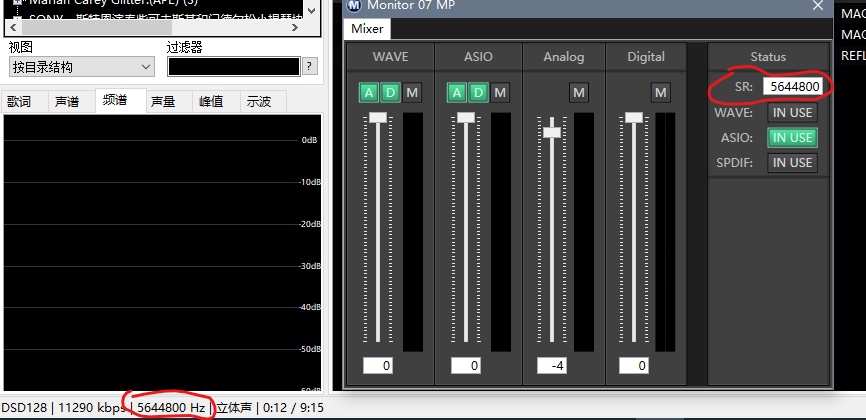This screenshot has width=866, height=420.
Task: Open the 示波 tab
Action: [260, 101]
